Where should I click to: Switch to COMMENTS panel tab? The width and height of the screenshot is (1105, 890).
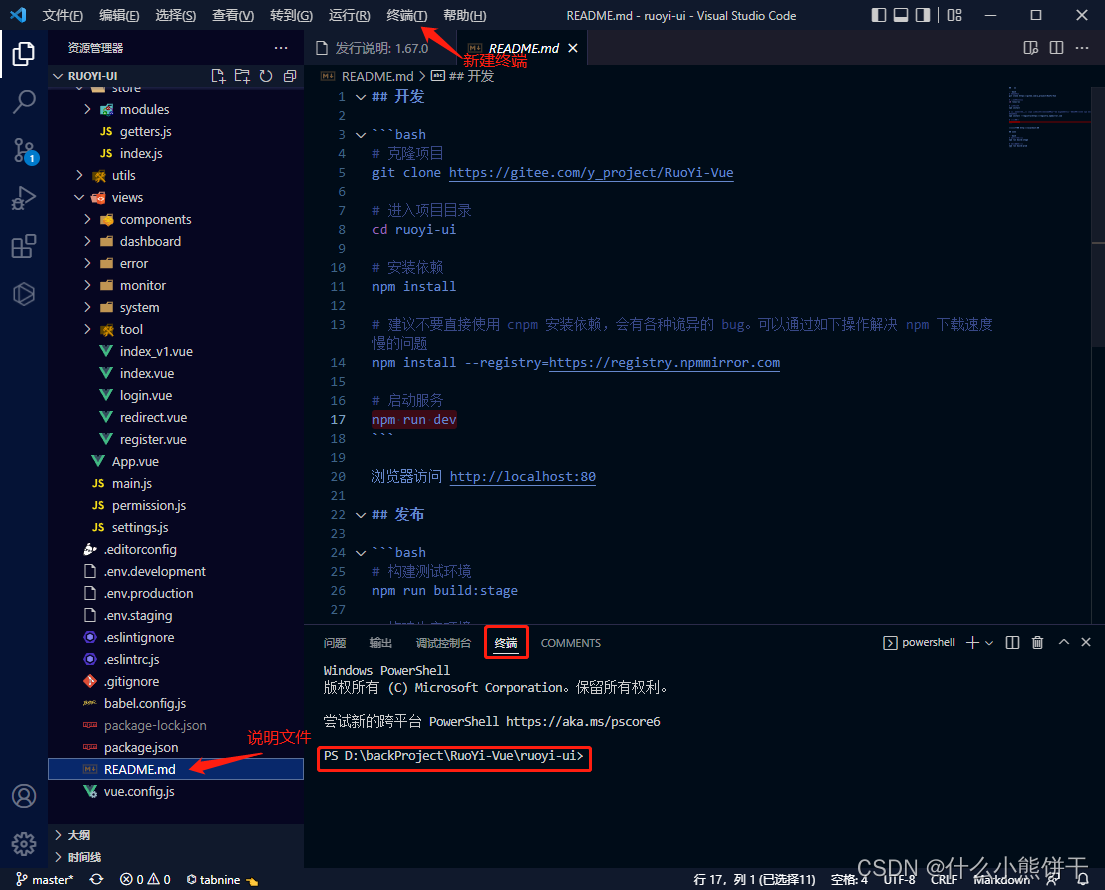[x=571, y=643]
